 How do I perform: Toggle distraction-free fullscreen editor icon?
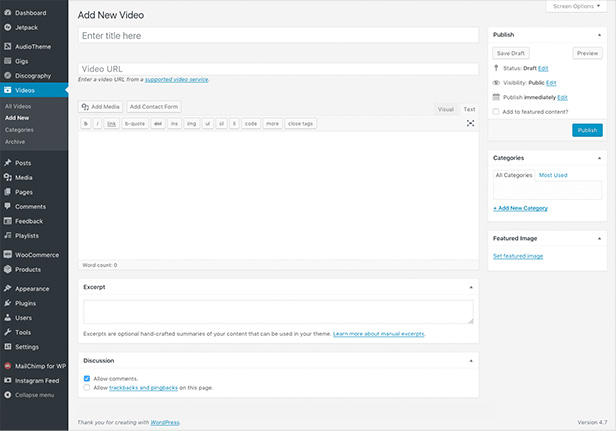click(x=470, y=123)
